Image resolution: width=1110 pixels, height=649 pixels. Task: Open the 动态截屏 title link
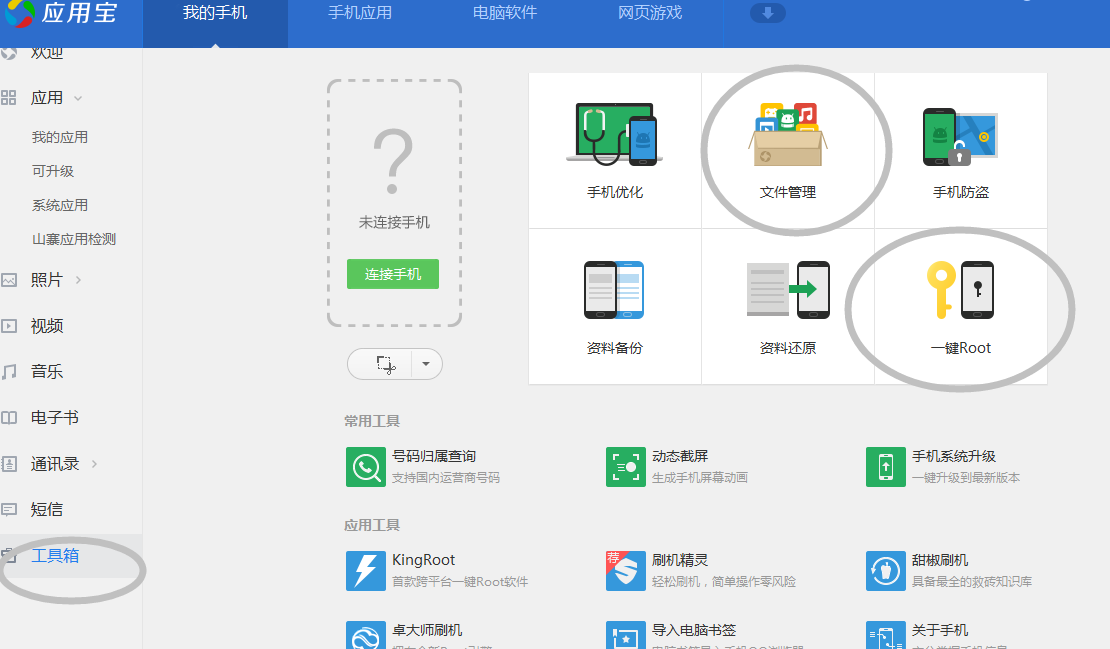(x=680, y=456)
